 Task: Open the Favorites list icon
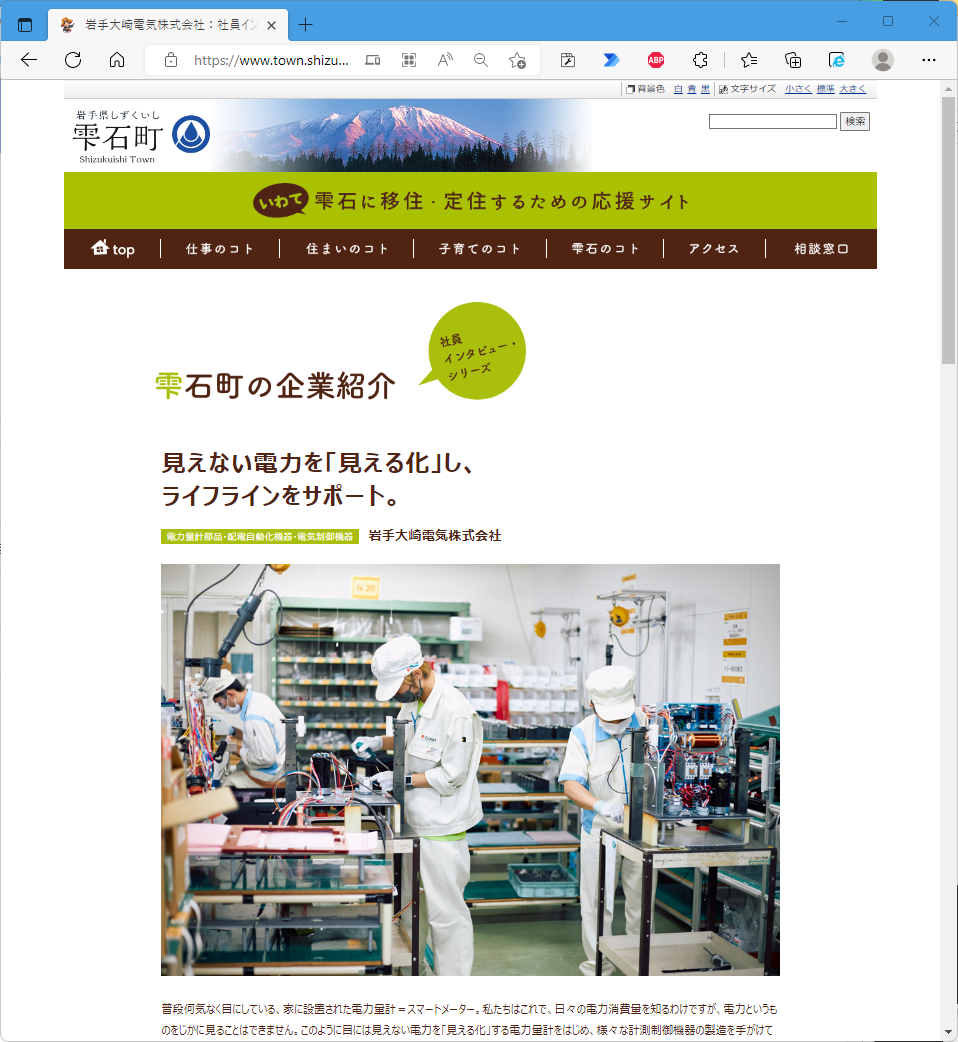click(749, 60)
